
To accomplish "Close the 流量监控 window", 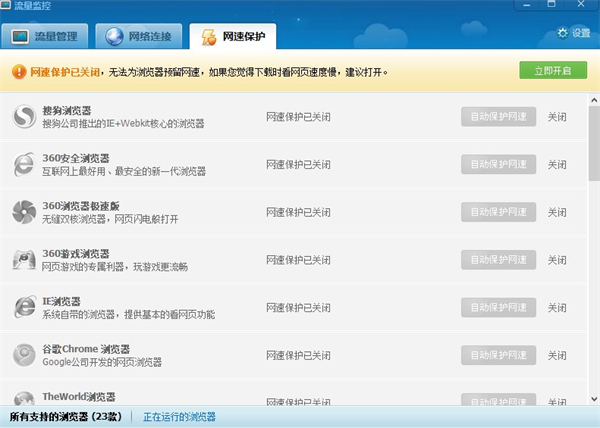I will 581,4.
